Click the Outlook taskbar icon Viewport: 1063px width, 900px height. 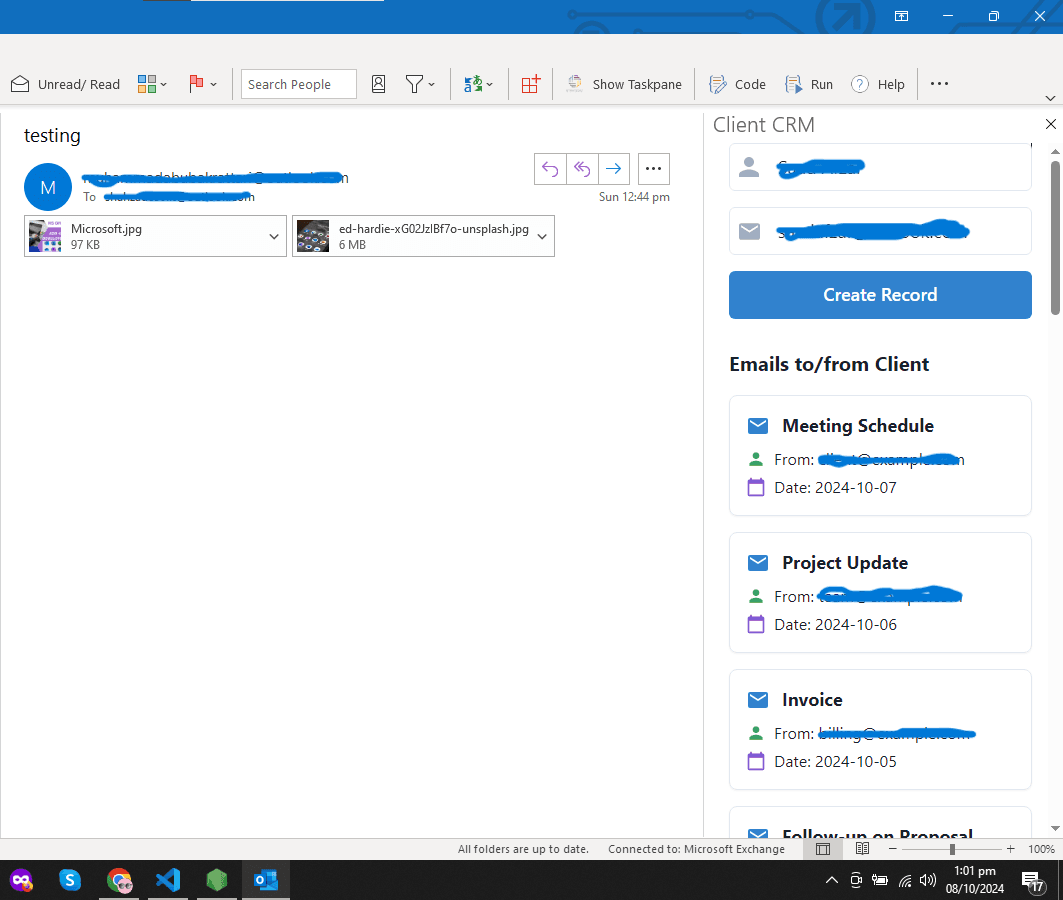(x=266, y=880)
